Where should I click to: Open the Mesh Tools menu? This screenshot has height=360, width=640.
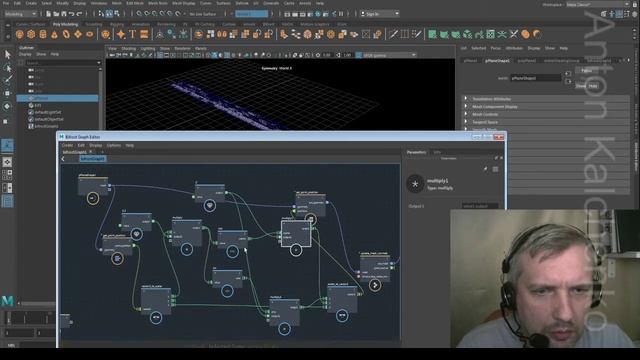tap(158, 3)
